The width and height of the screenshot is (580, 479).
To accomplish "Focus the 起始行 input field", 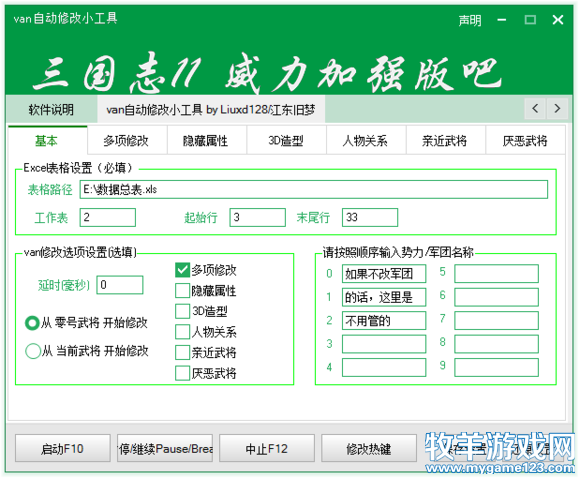I will point(257,217).
